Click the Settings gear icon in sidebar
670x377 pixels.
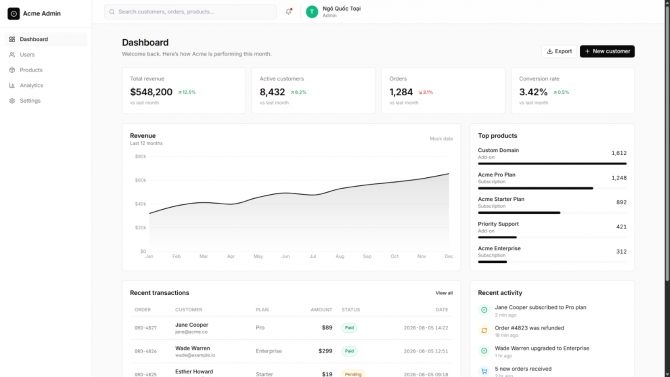(x=12, y=101)
